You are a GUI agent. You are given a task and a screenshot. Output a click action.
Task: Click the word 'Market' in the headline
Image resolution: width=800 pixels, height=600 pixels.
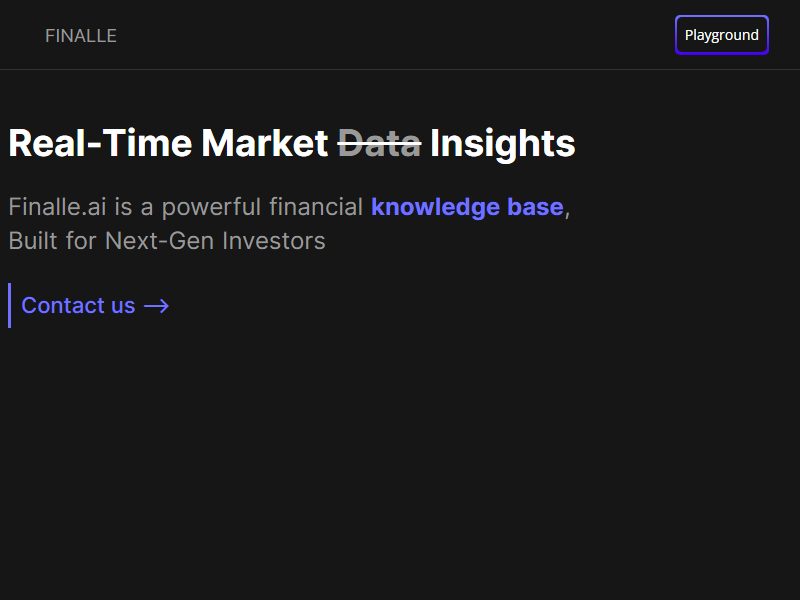(265, 143)
